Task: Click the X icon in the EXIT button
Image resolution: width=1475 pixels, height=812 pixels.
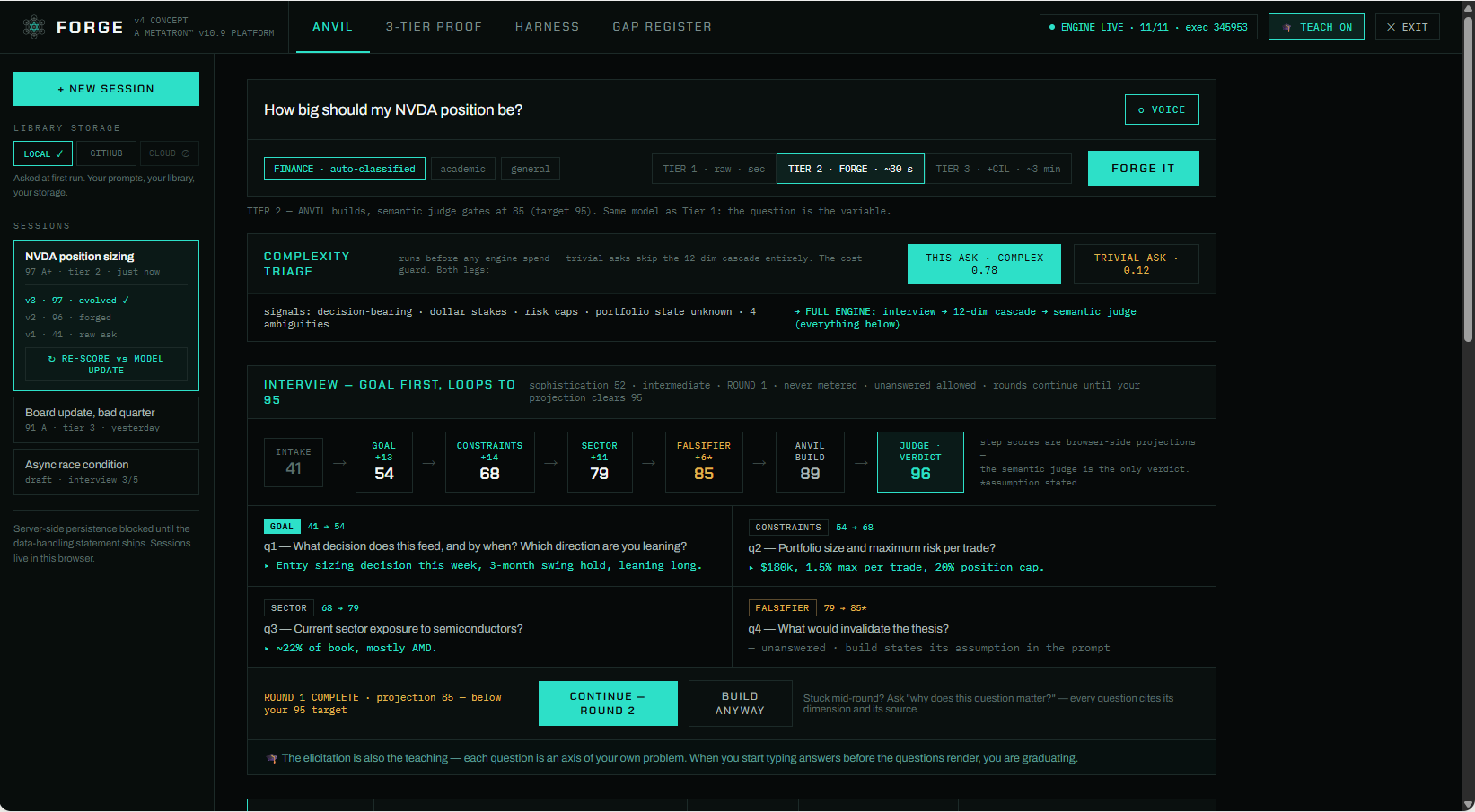Action: point(1392,27)
